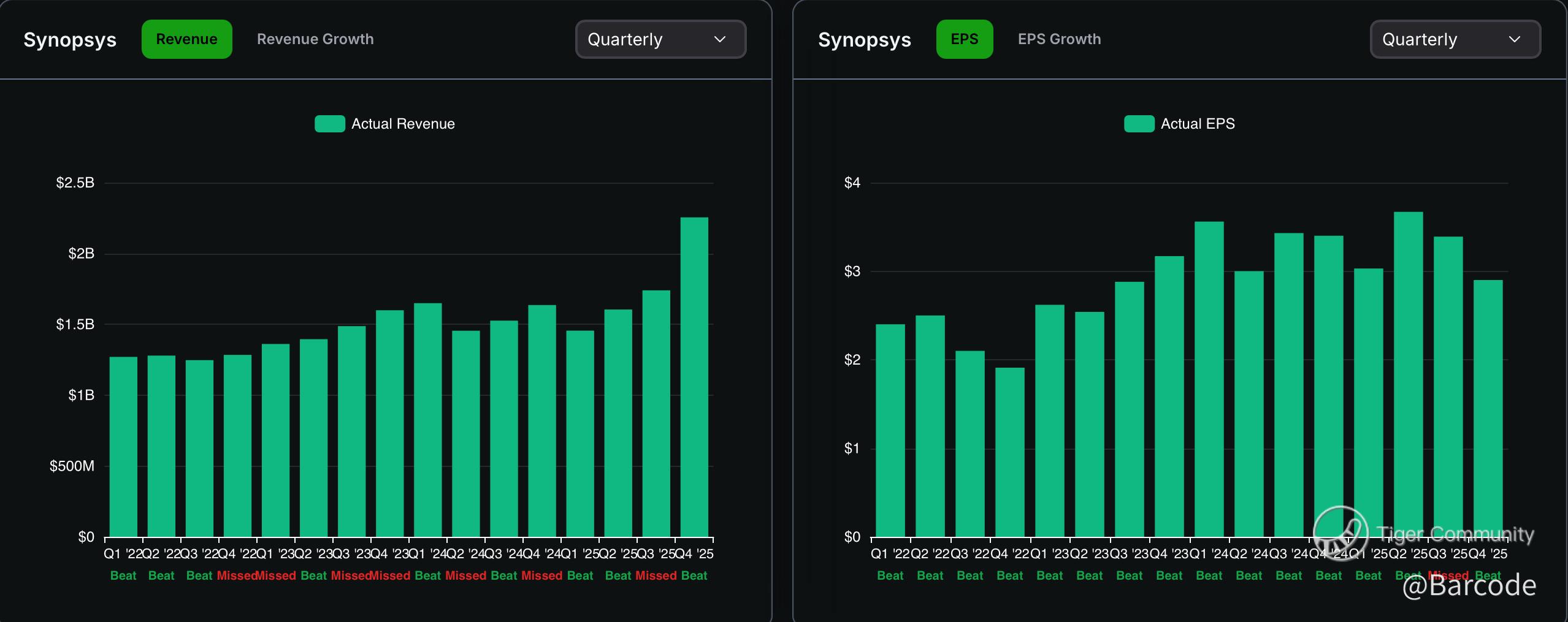Viewport: 1568px width, 622px height.
Task: Click the Missed label under revenue Q2 '24
Action: click(465, 576)
